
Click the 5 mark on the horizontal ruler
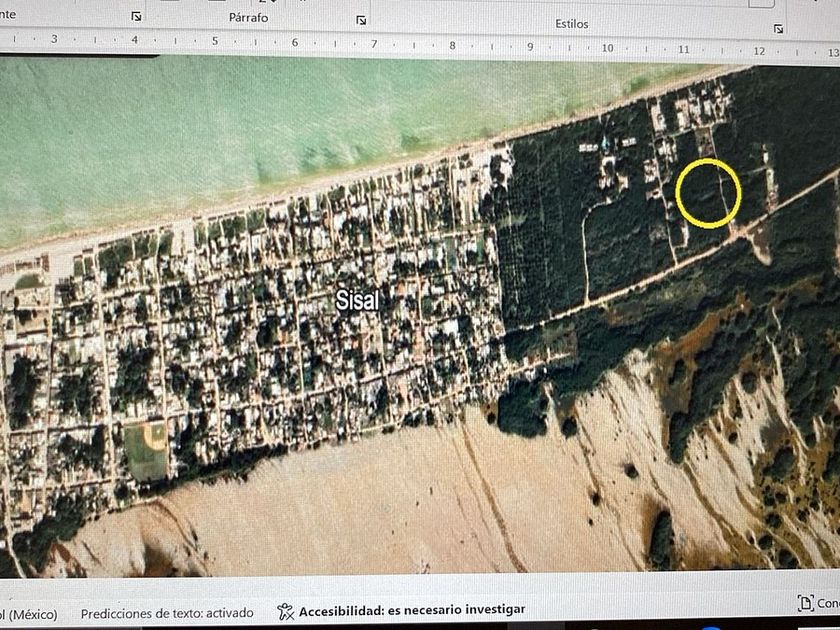click(x=214, y=42)
